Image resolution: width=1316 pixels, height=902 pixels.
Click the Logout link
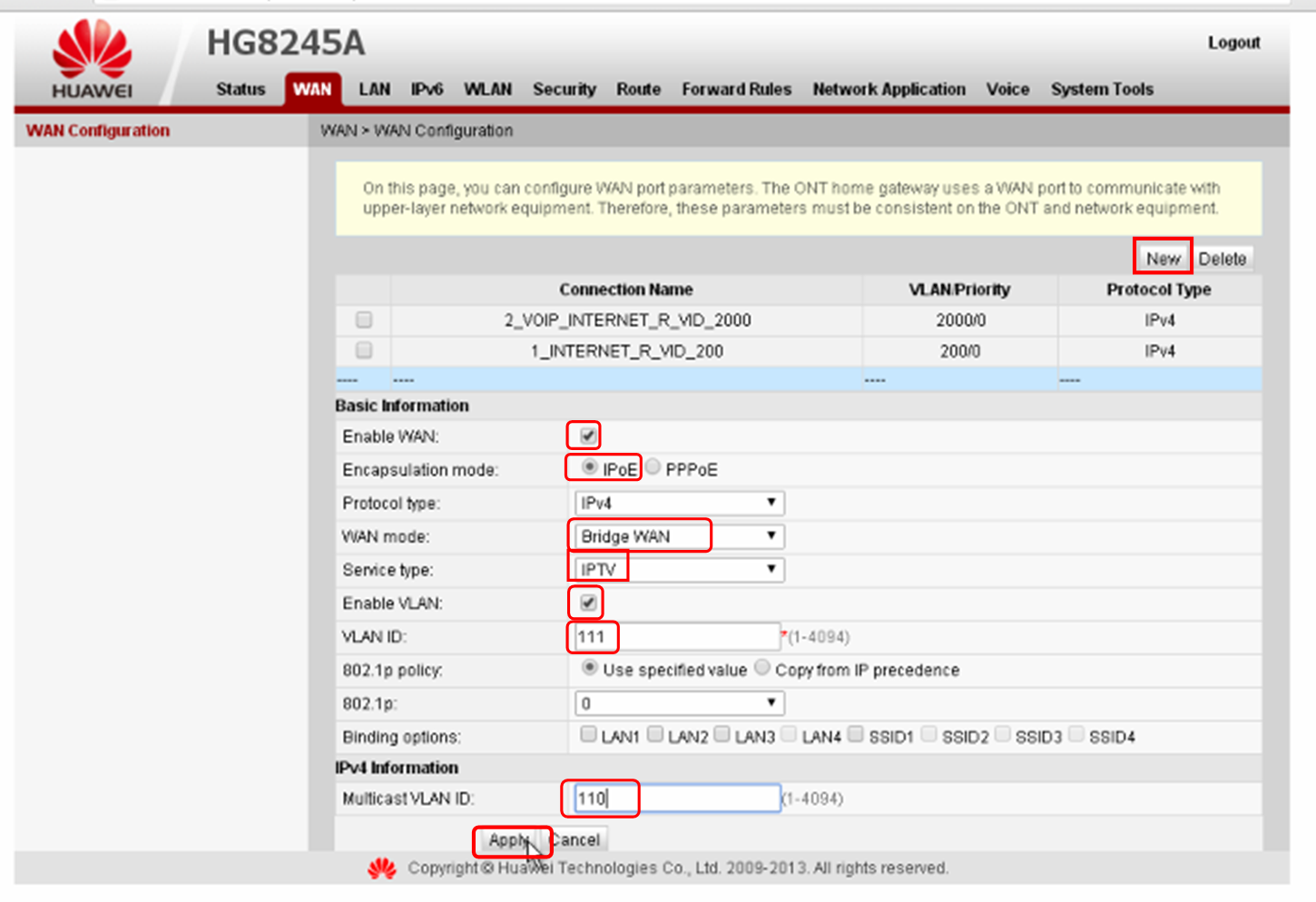[1233, 43]
